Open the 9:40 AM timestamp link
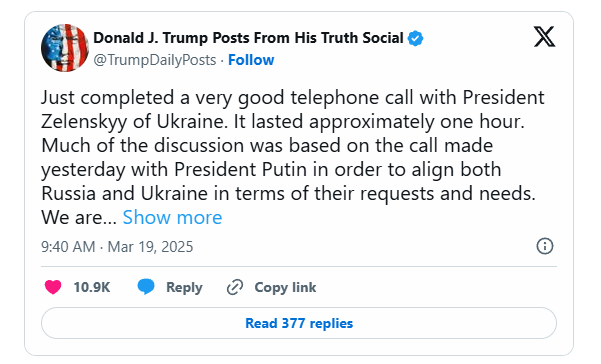The image size is (601, 364). click(68, 247)
